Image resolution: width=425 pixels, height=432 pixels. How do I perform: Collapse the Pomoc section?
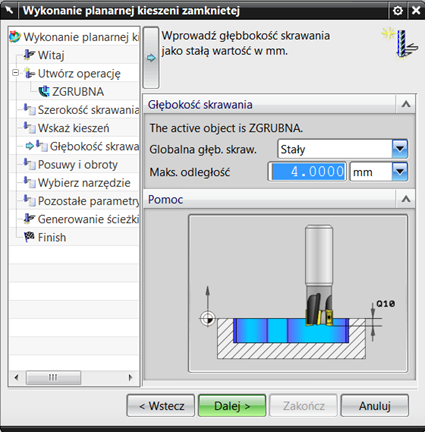pos(406,199)
